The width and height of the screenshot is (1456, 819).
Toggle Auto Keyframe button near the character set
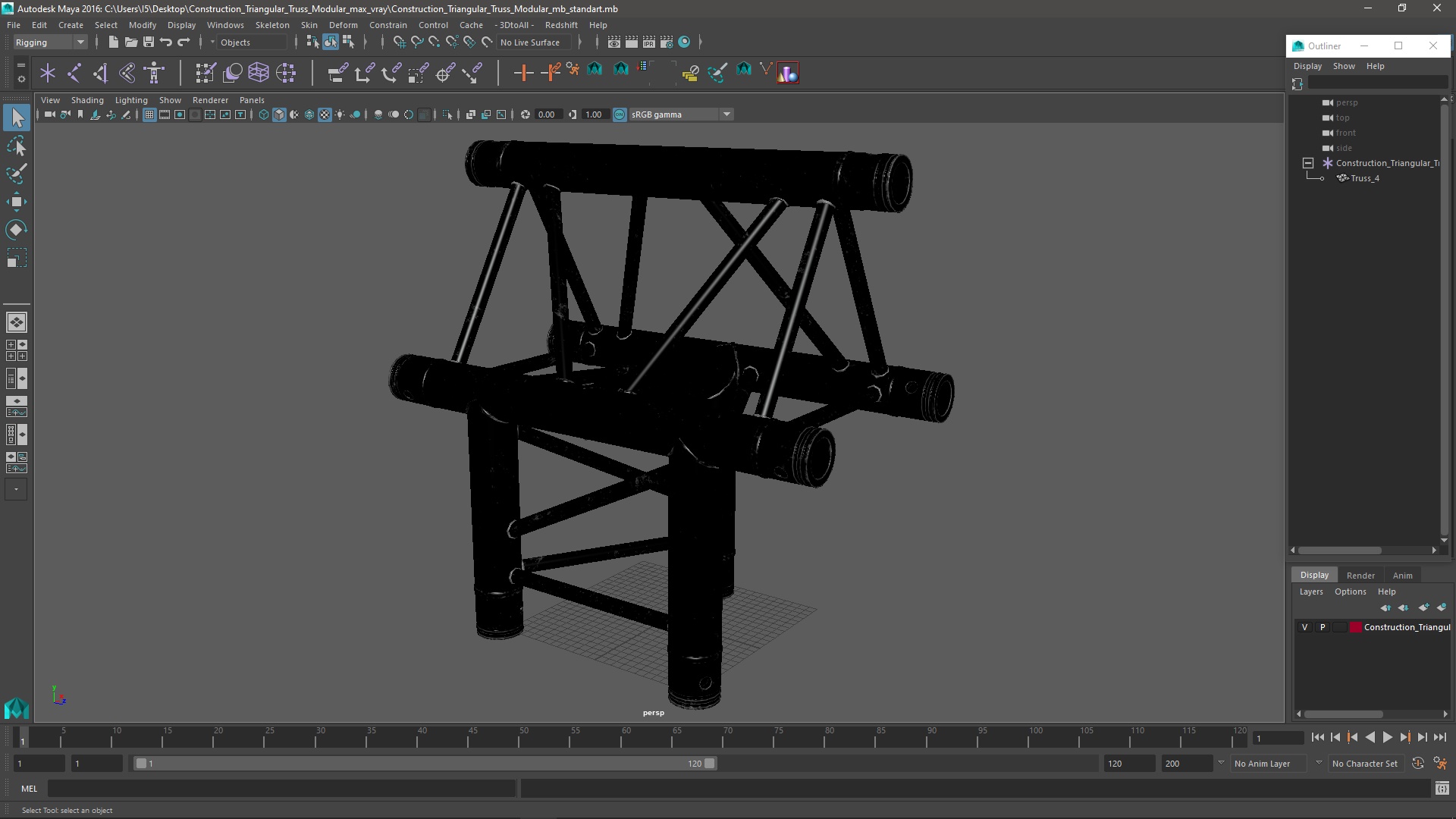tap(1417, 764)
